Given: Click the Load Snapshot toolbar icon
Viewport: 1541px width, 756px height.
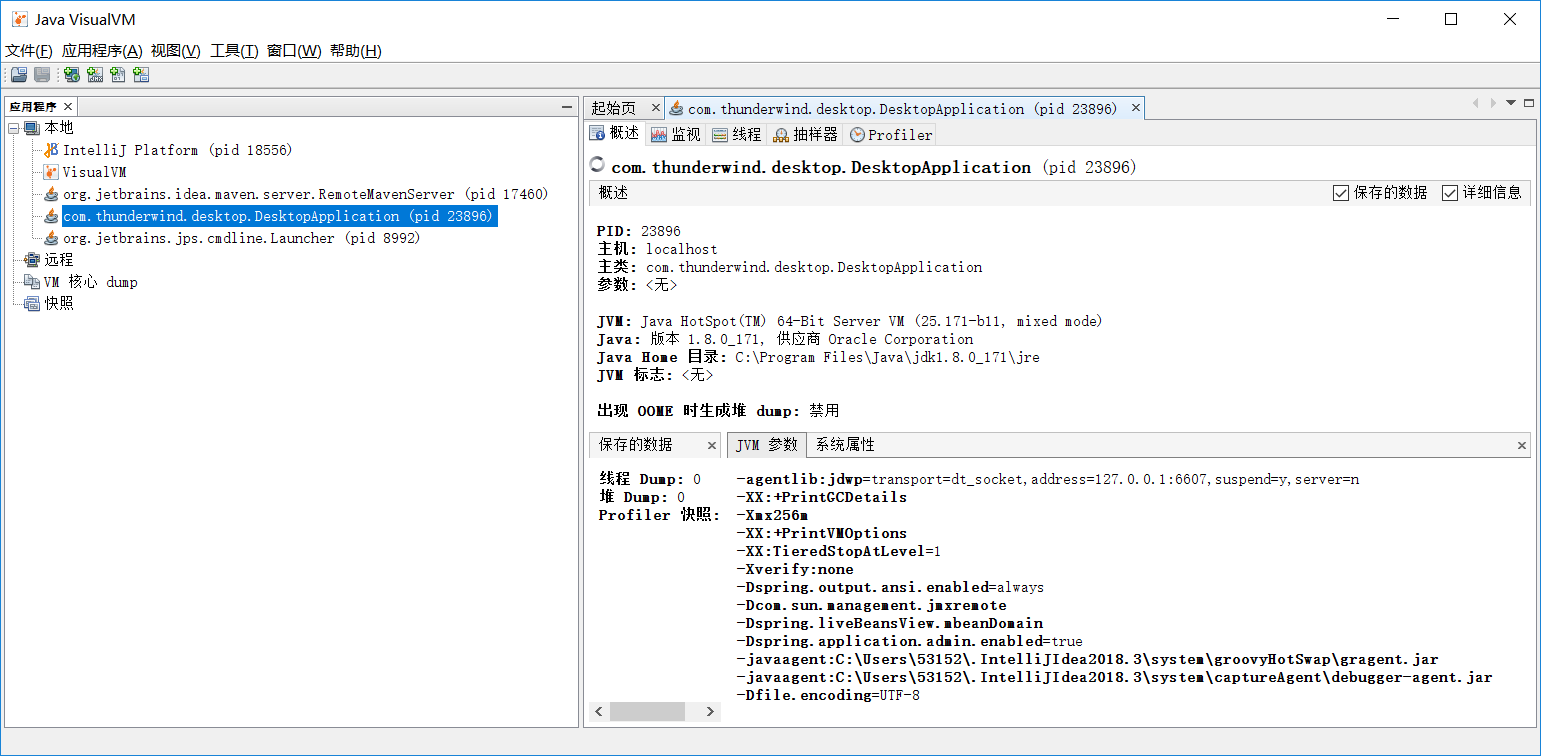Looking at the screenshot, I should (x=19, y=75).
